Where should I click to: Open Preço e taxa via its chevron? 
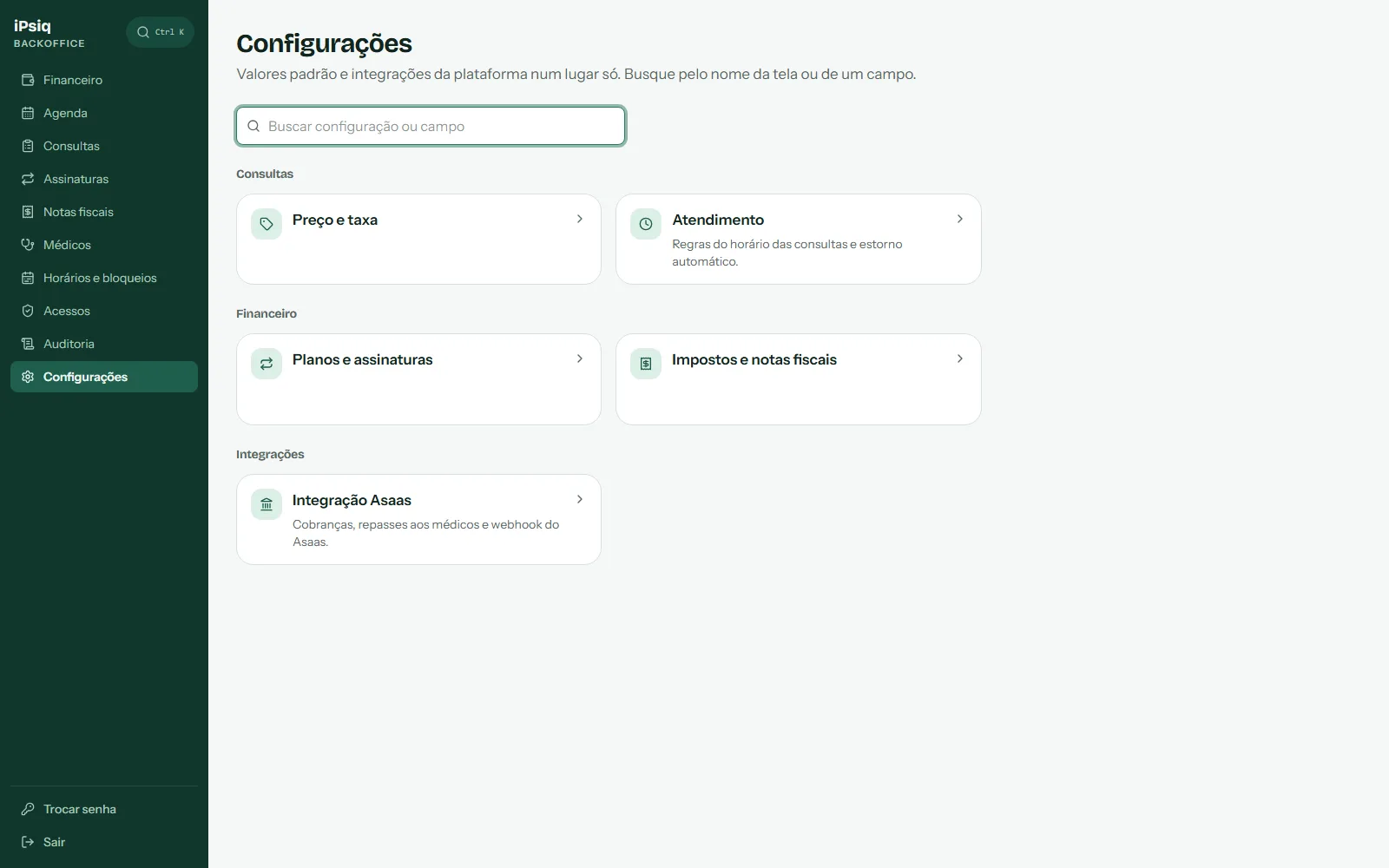point(580,219)
